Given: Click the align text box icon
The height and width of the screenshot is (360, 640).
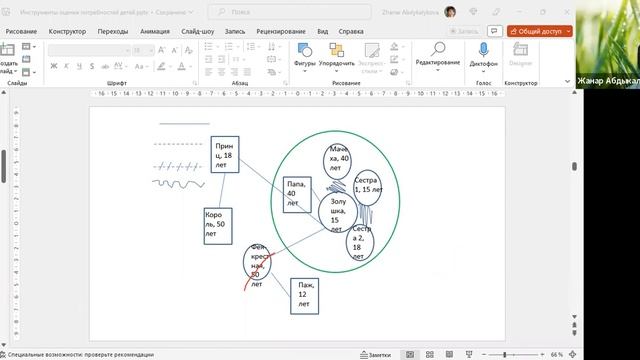Looking at the screenshot, I should [271, 60].
